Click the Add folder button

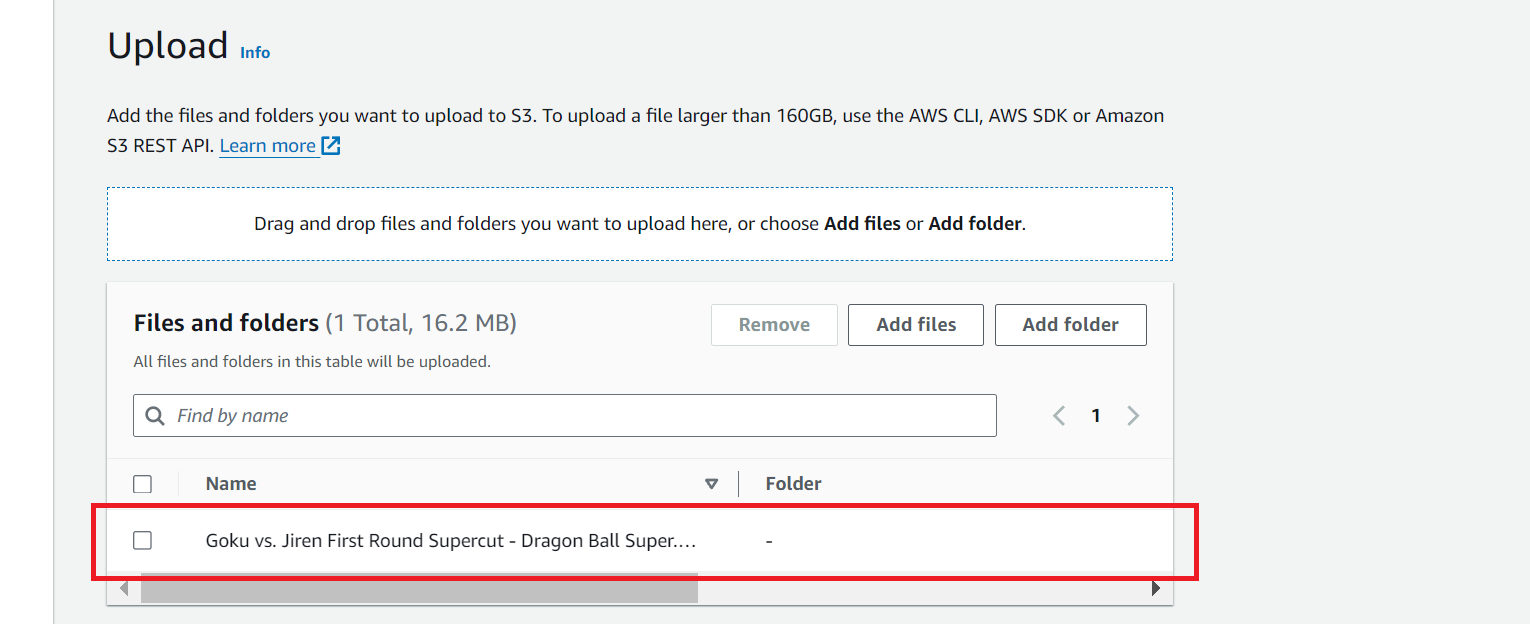pos(1070,325)
